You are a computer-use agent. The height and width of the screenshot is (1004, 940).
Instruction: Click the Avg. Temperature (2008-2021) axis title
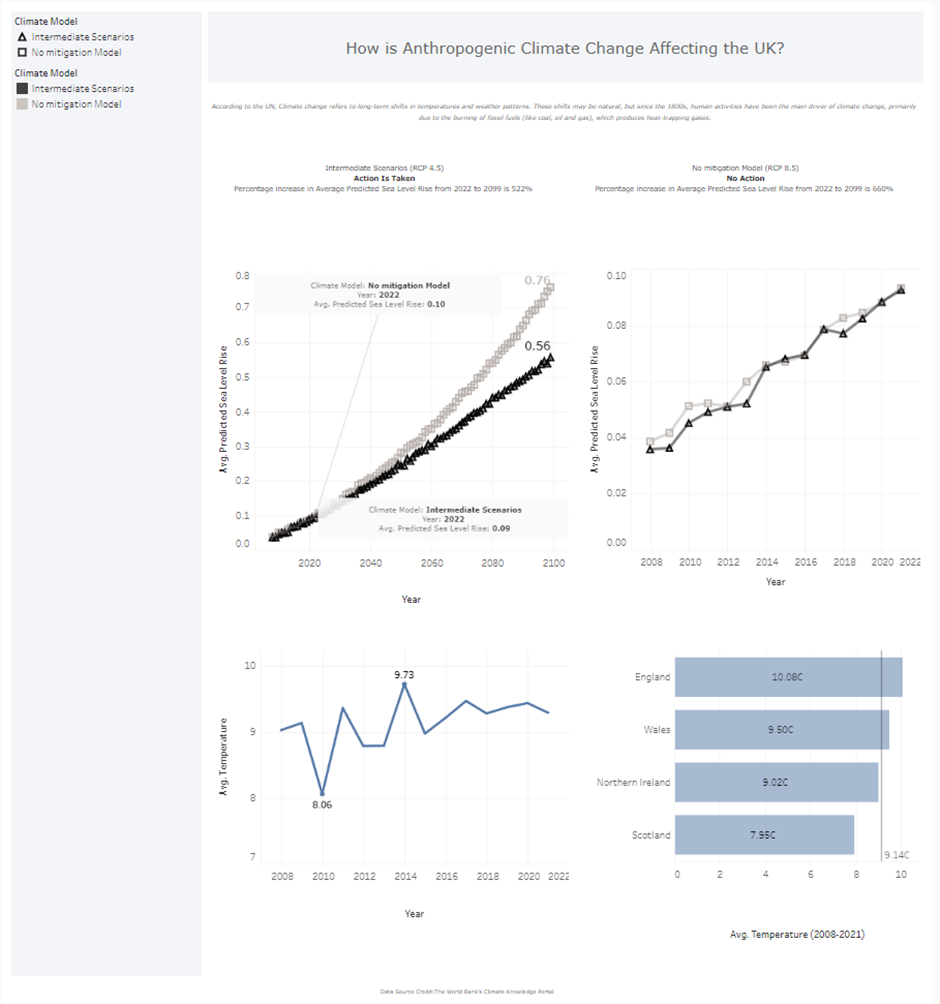click(797, 934)
